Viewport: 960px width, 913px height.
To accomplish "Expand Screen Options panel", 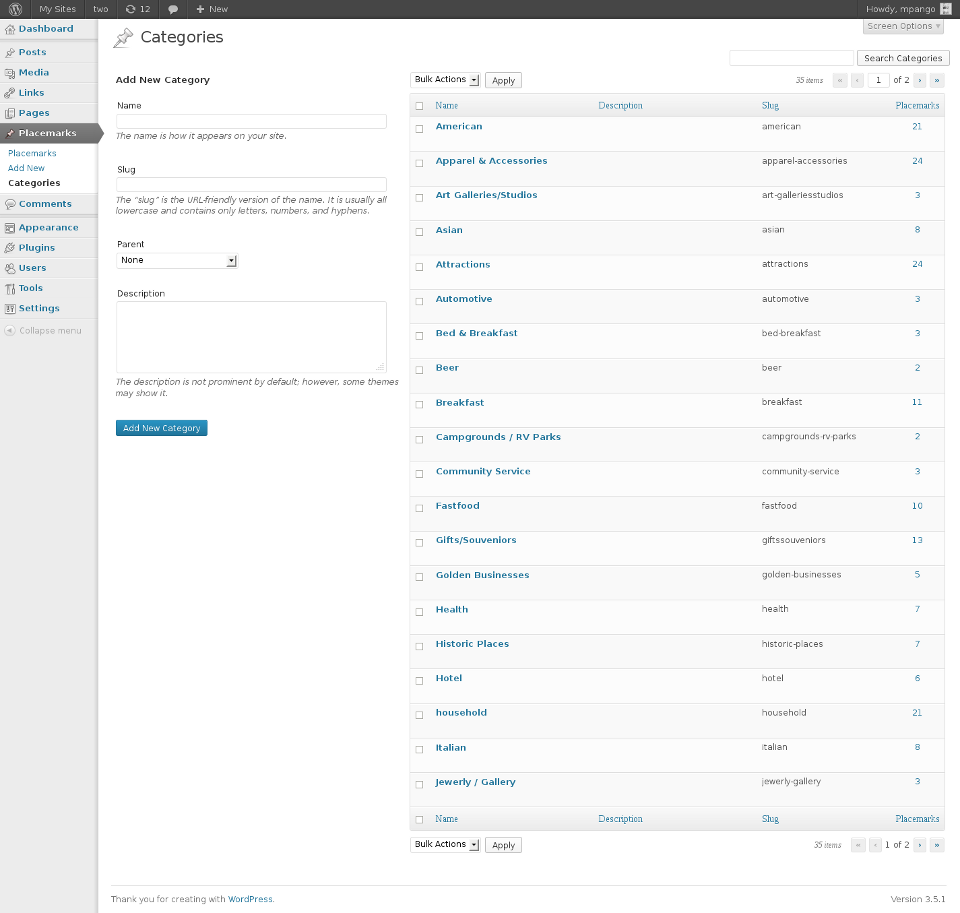I will (903, 26).
